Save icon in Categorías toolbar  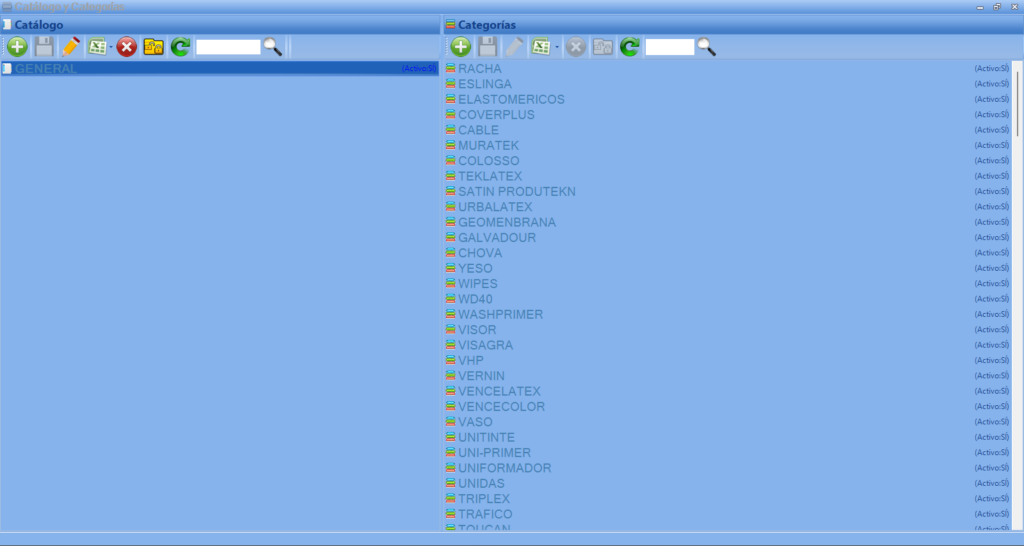click(488, 47)
